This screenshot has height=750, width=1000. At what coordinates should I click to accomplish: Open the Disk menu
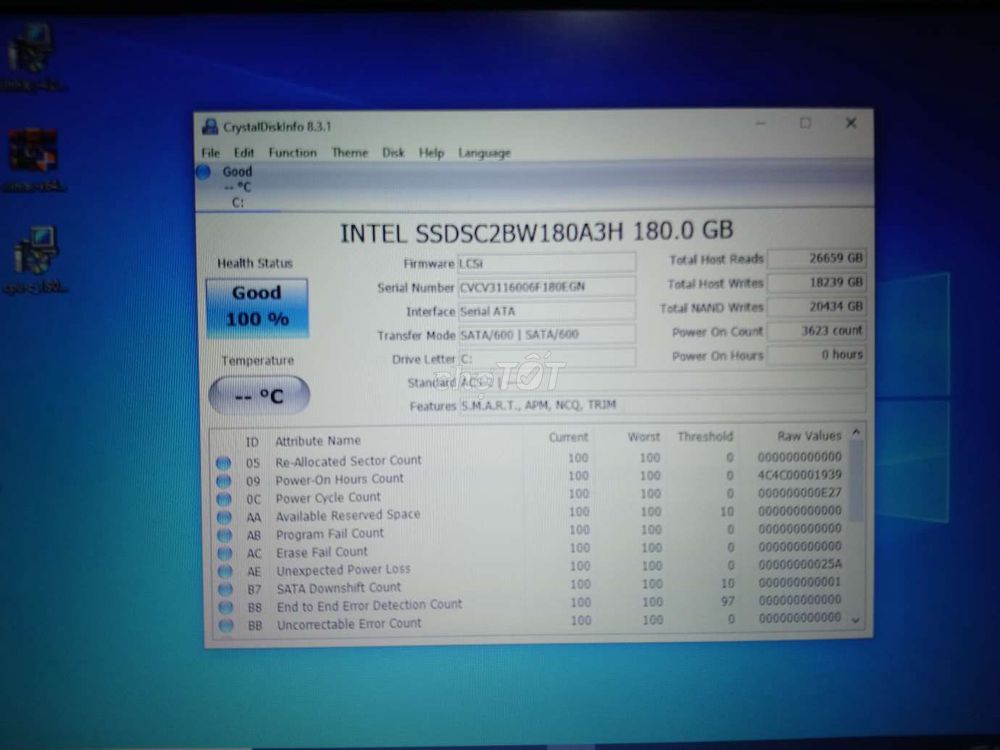pyautogui.click(x=393, y=153)
